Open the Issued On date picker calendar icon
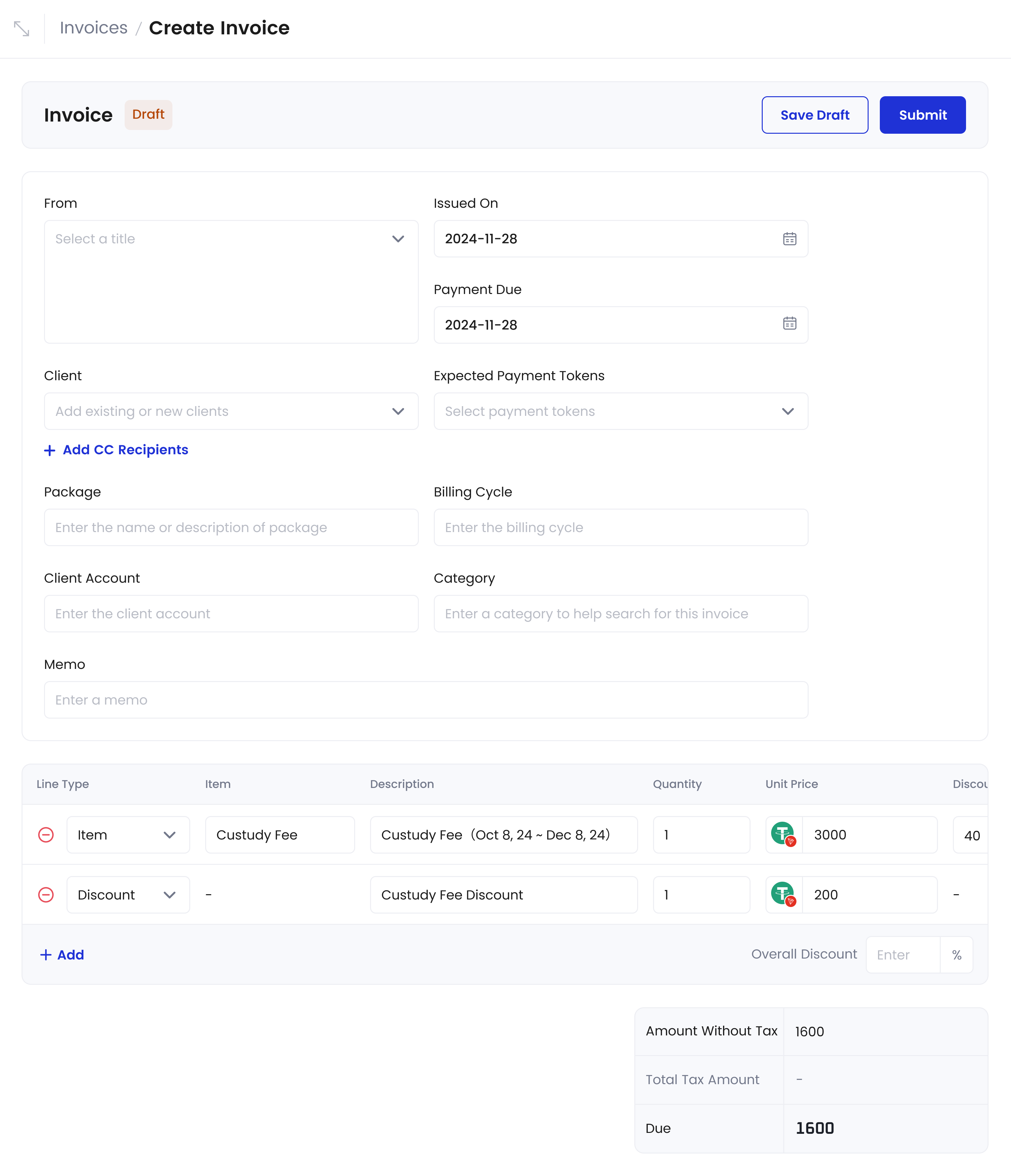The image size is (1011, 1176). [790, 239]
